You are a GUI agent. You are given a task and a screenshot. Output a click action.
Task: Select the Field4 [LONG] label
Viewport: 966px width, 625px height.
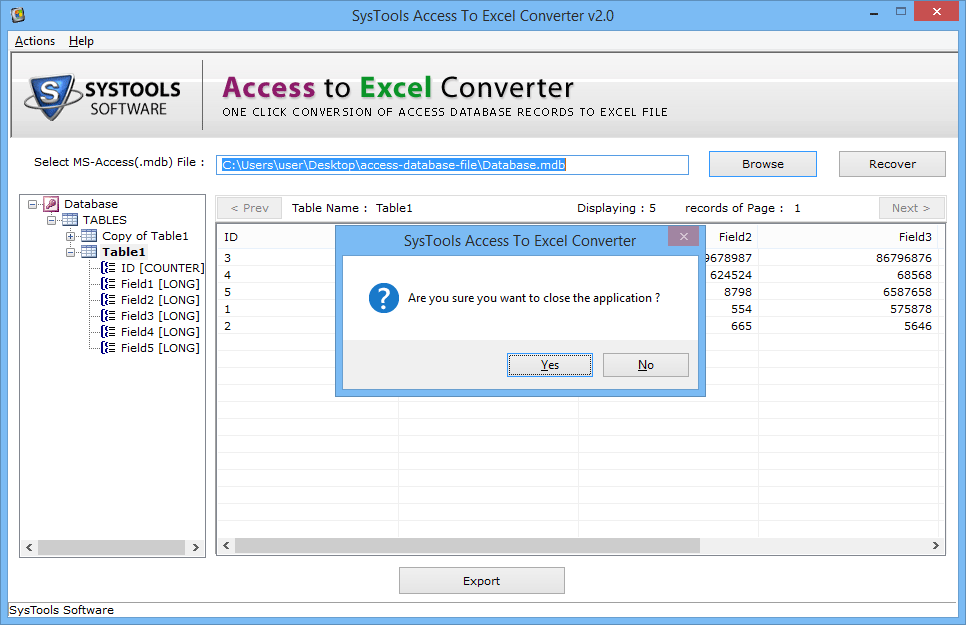click(160, 332)
